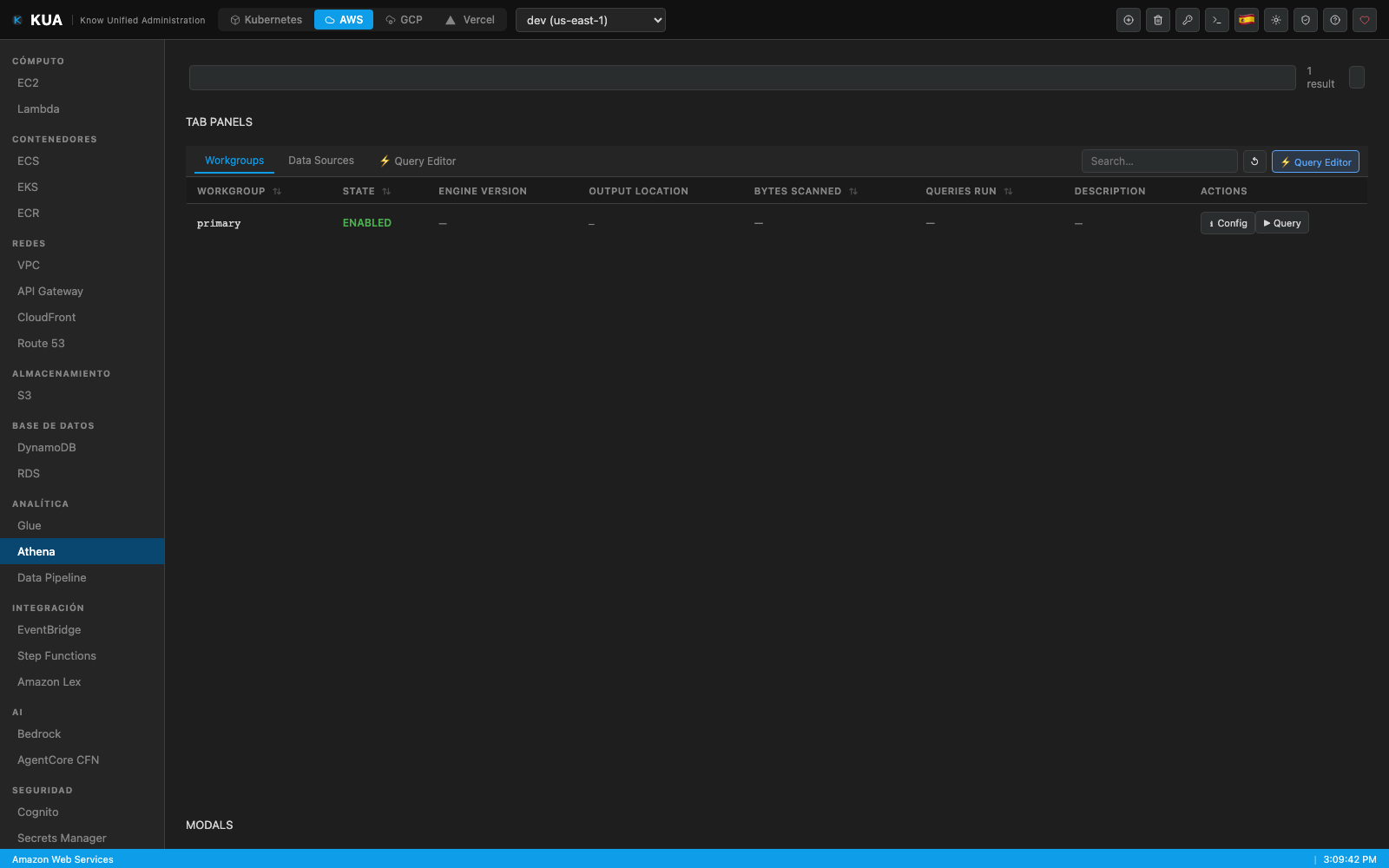
Task: Click the ENABLED state cell
Action: coord(367,223)
